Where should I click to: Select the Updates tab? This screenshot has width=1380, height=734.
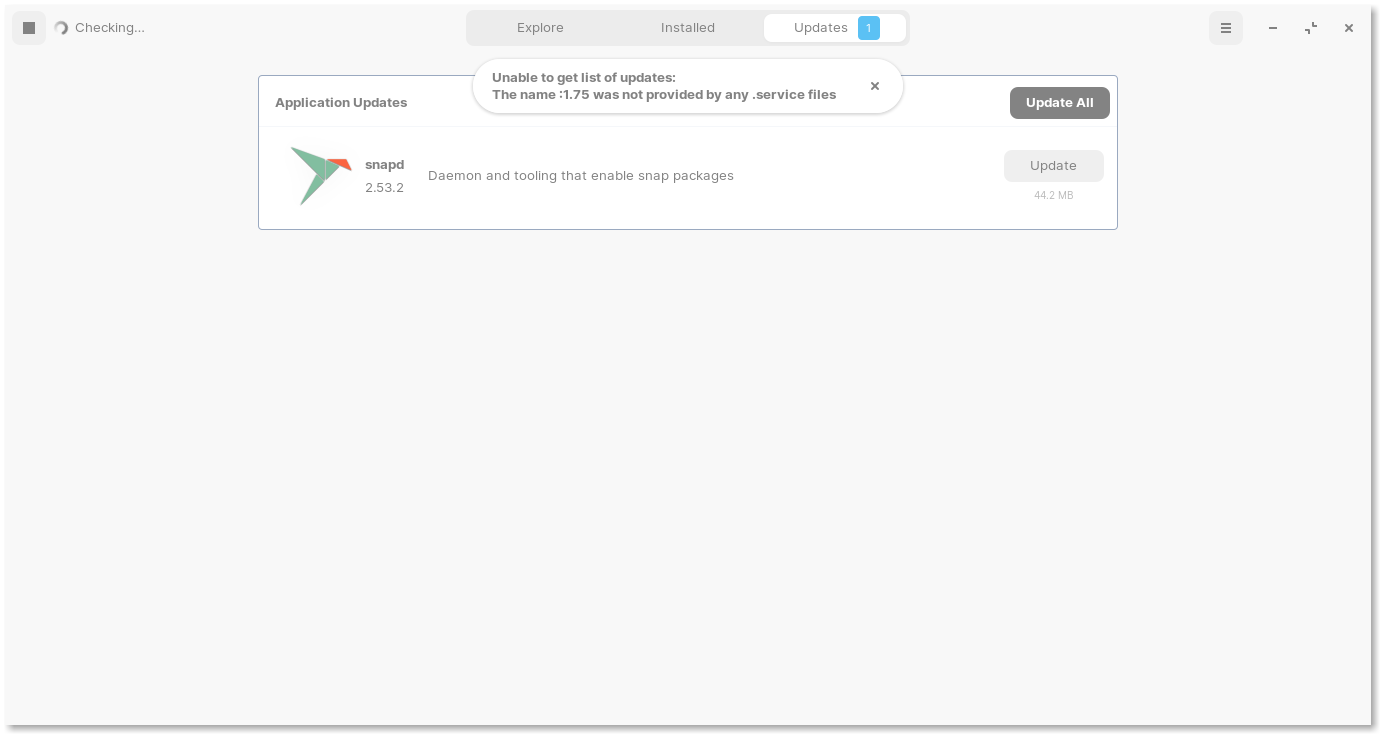[835, 28]
